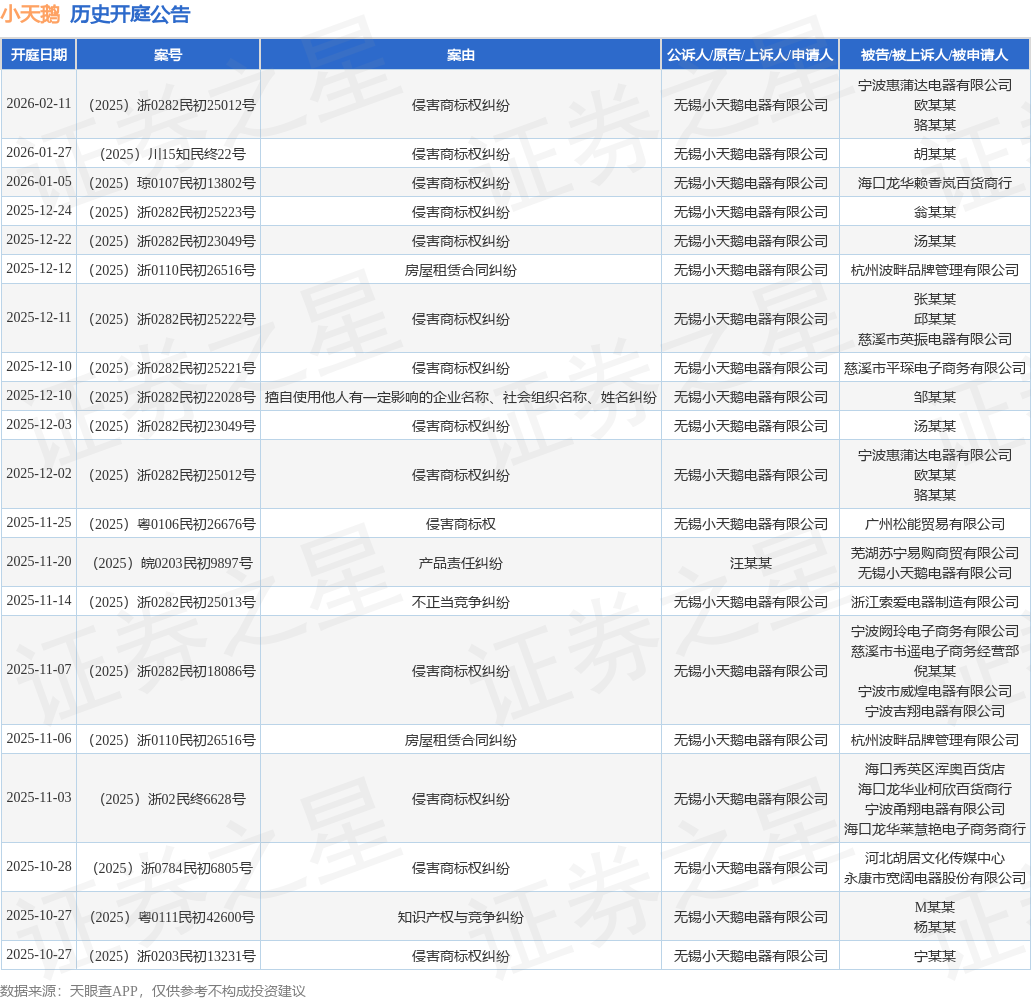The height and width of the screenshot is (1000, 1031).
Task: Click 侵害商标权 in the 2025-11-25 row
Action: [460, 523]
